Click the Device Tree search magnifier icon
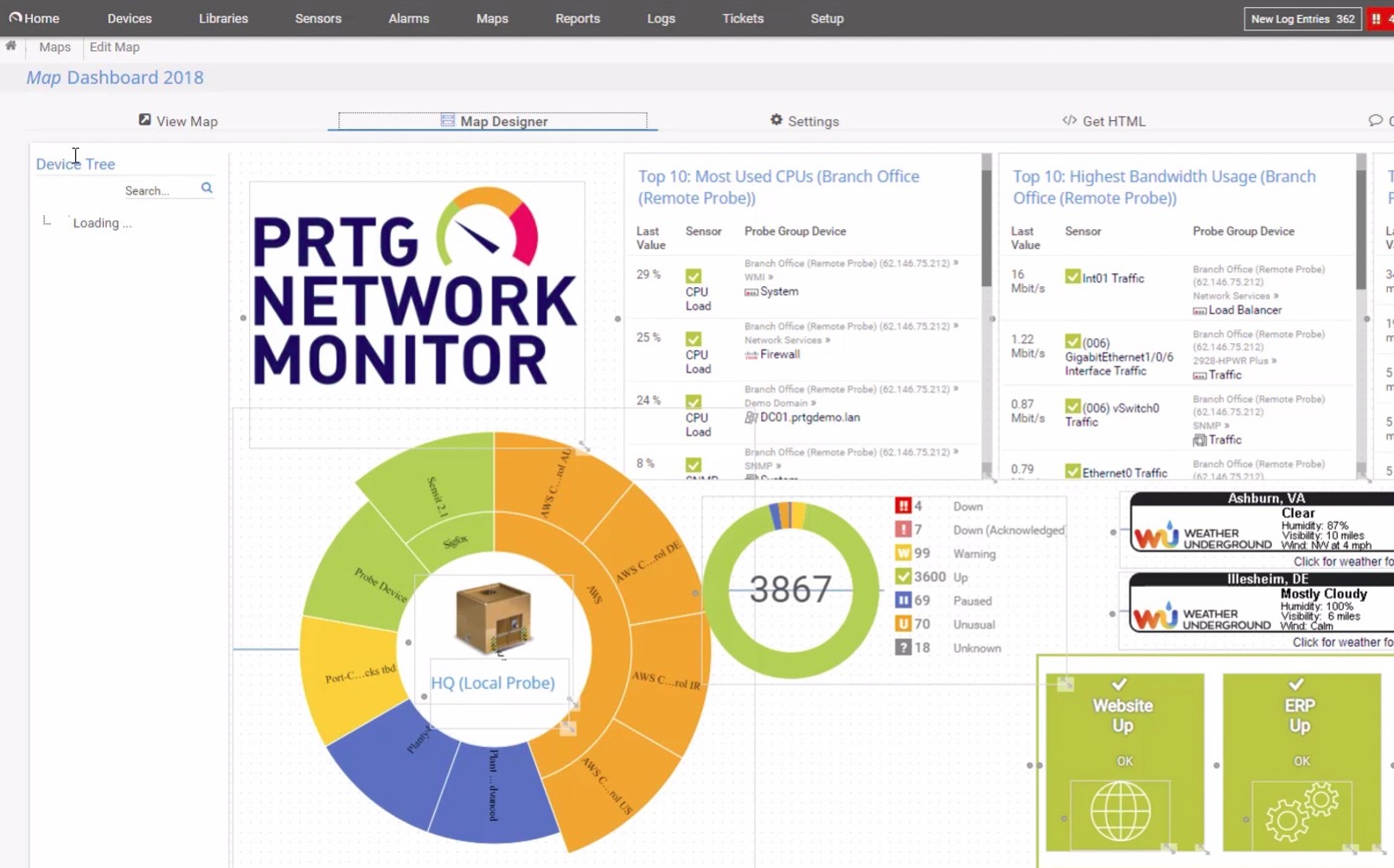This screenshot has width=1394, height=868. coord(207,188)
